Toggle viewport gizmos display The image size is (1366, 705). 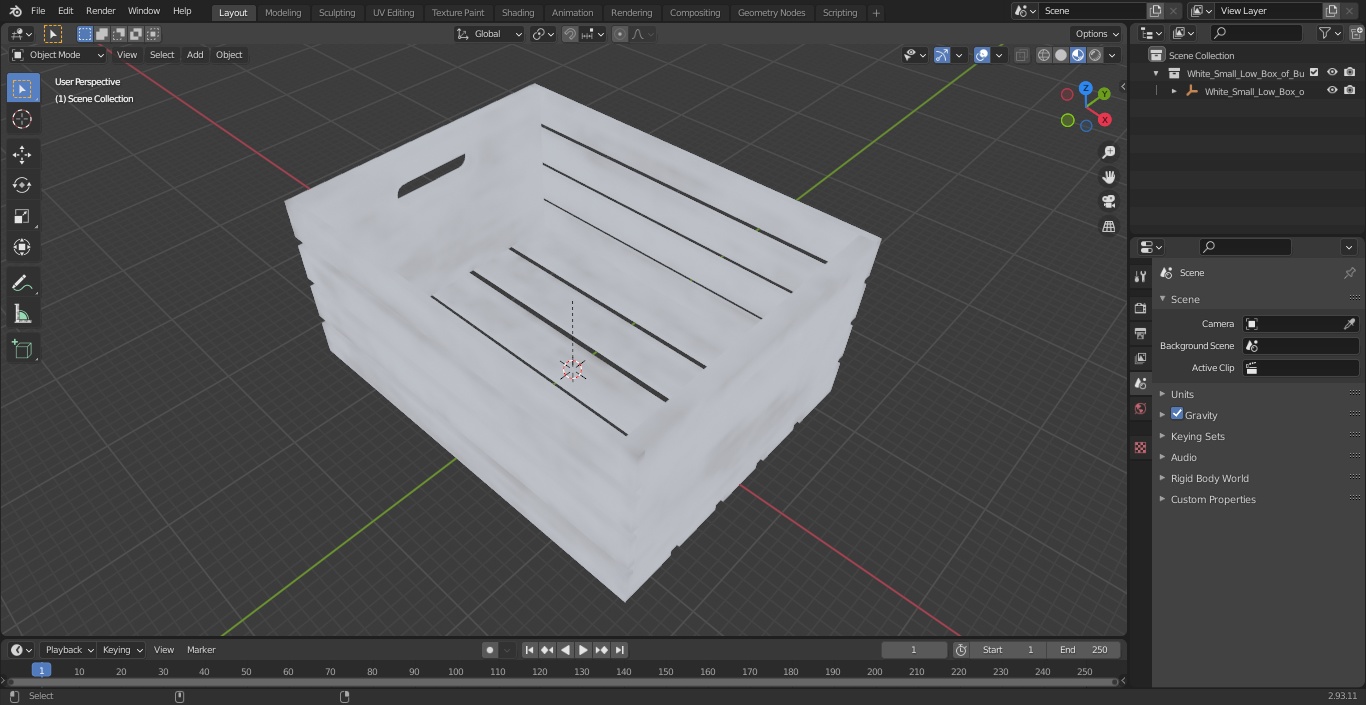point(942,55)
